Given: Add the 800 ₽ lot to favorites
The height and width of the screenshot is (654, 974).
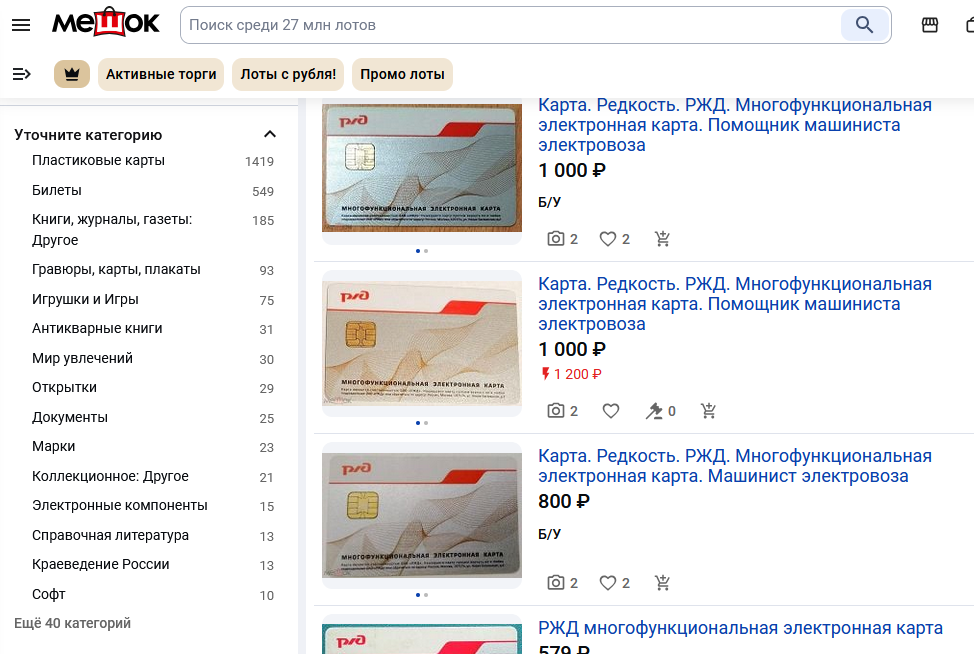Looking at the screenshot, I should [x=608, y=583].
